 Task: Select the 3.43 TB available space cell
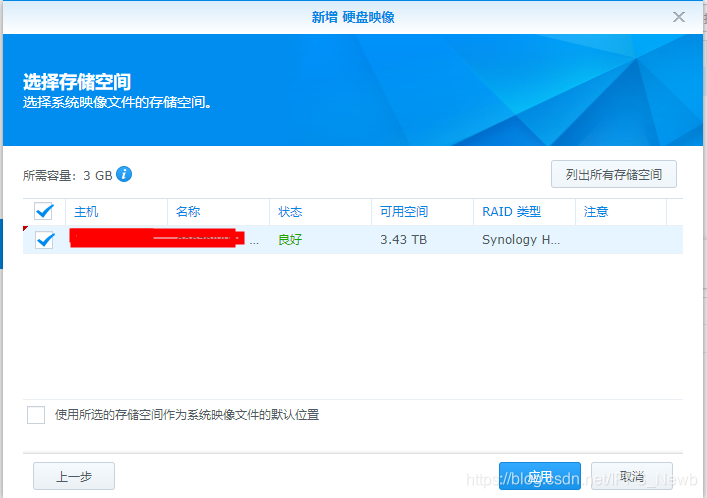(403, 240)
